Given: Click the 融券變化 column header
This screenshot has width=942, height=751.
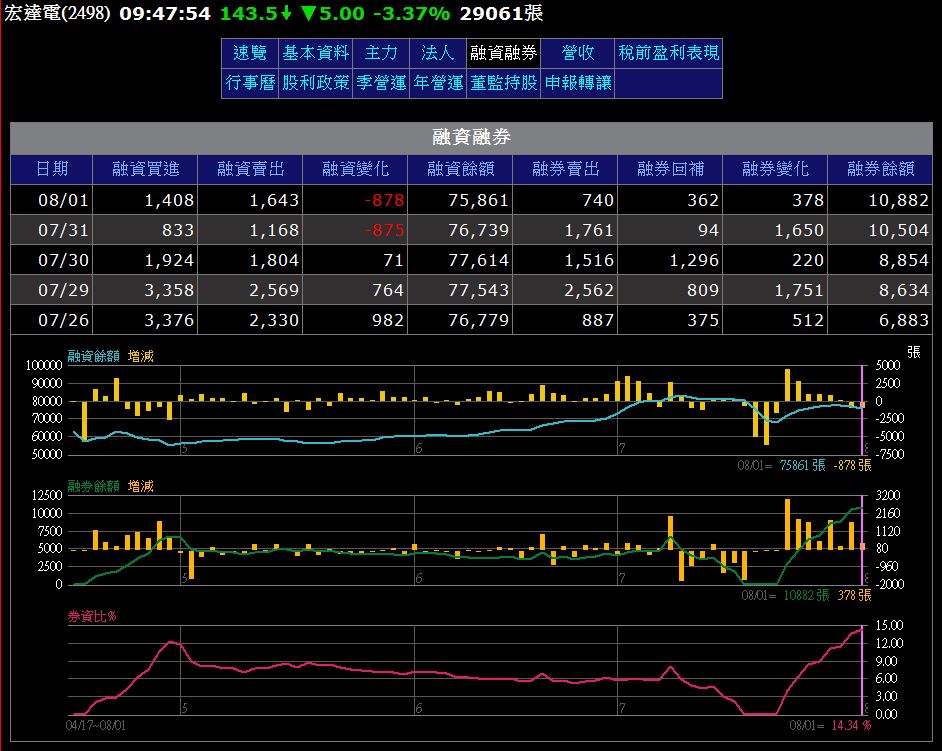Looking at the screenshot, I should click(x=775, y=169).
